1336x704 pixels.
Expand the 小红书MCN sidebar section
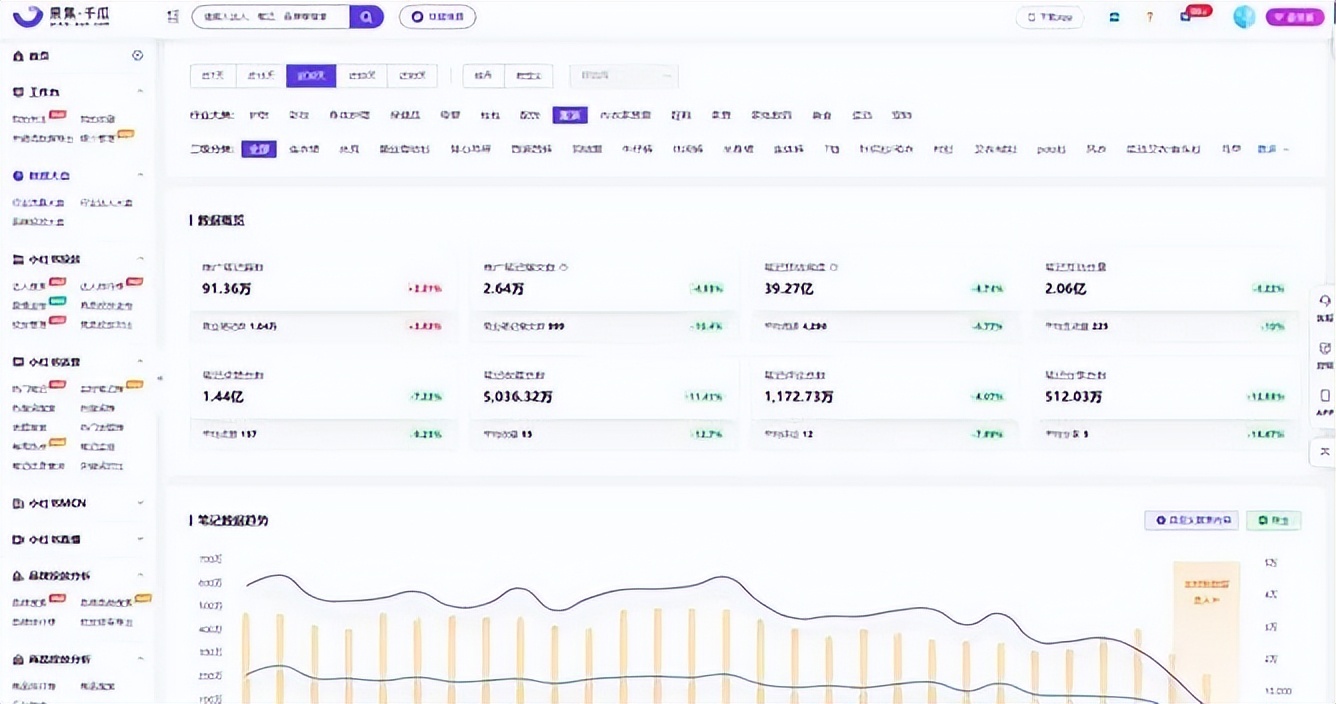coord(140,503)
